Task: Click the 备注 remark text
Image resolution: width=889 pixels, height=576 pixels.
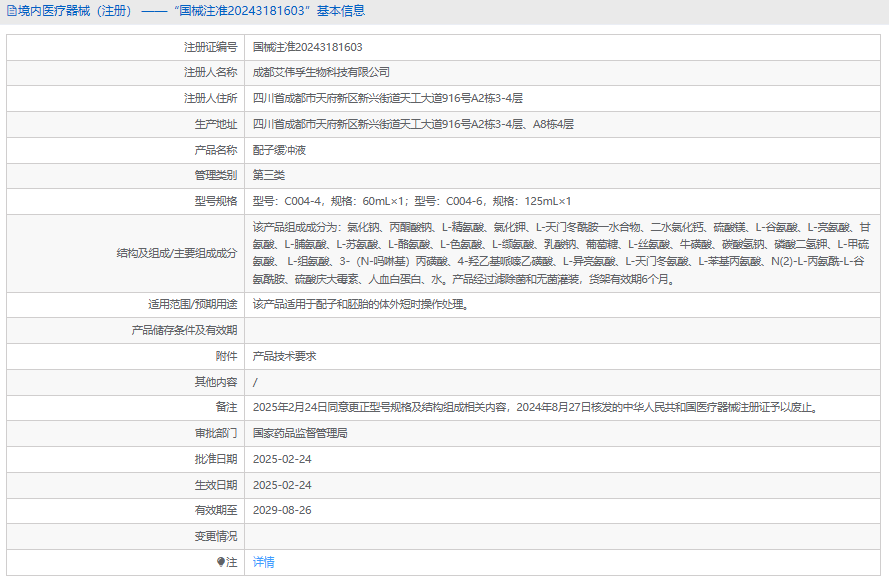Action: coord(535,407)
